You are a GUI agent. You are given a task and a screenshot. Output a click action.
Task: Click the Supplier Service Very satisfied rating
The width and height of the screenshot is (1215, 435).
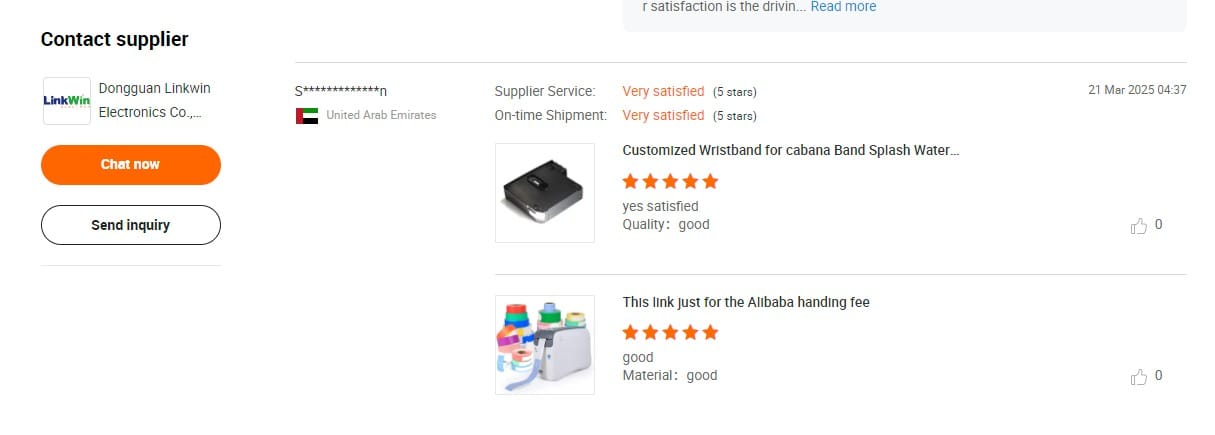point(663,91)
